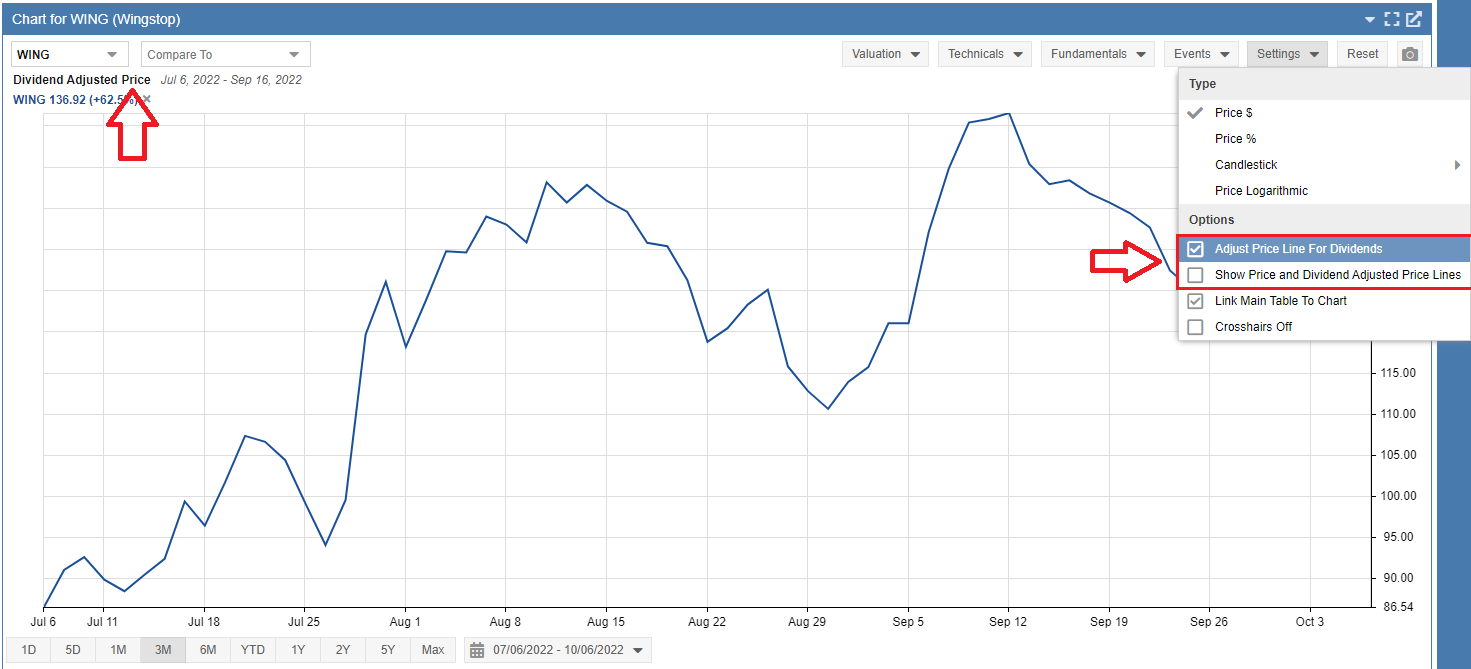Image resolution: width=1471 pixels, height=669 pixels.
Task: Switch chart range to 1D
Action: (29, 650)
